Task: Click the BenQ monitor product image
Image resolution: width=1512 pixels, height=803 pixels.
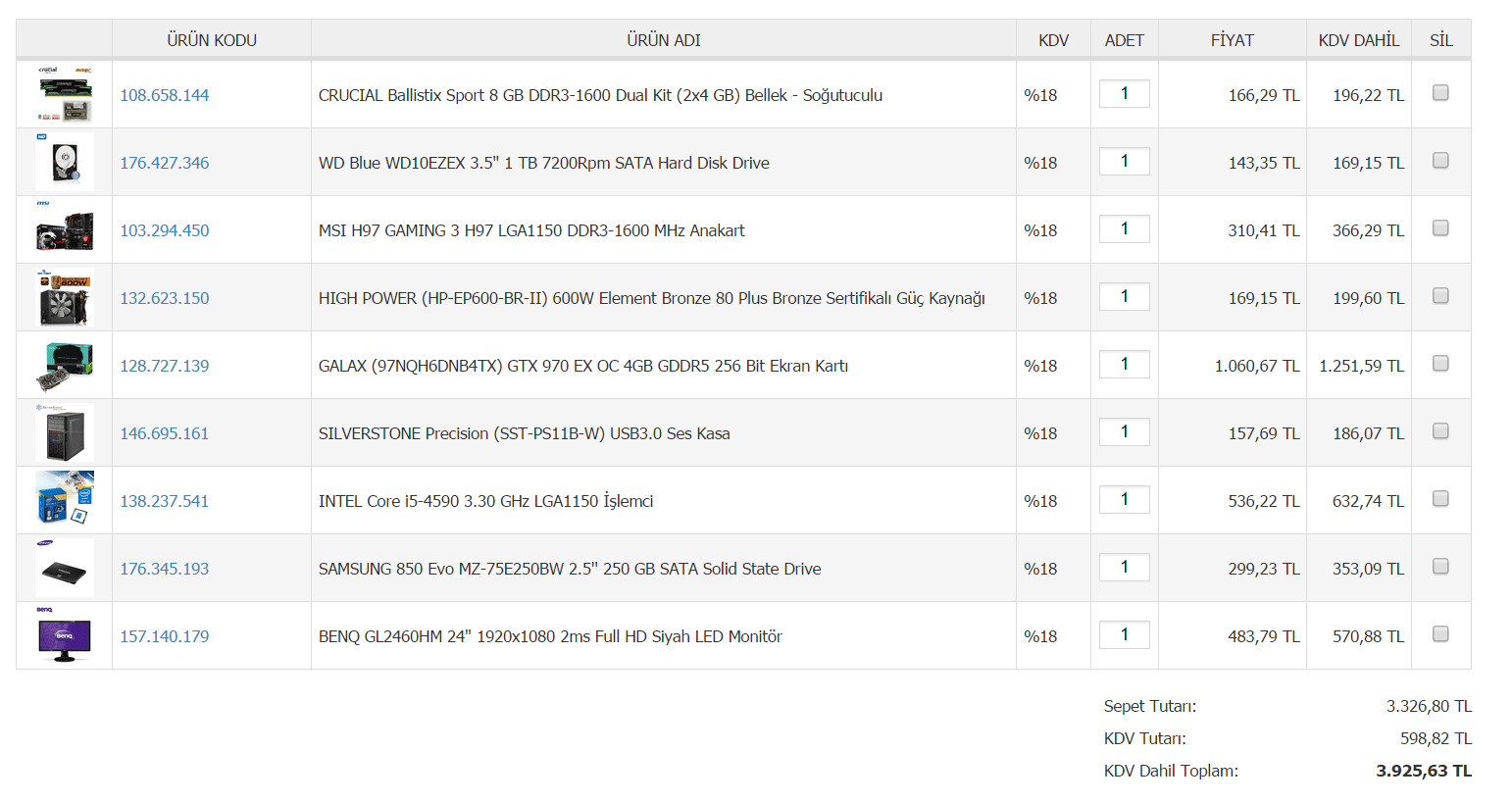Action: point(65,635)
